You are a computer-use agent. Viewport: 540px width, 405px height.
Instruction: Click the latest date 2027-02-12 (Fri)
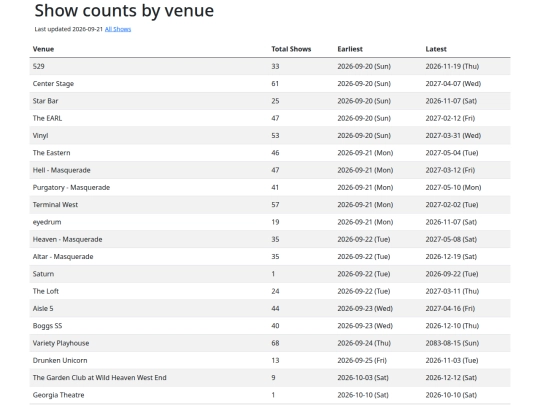click(x=450, y=118)
